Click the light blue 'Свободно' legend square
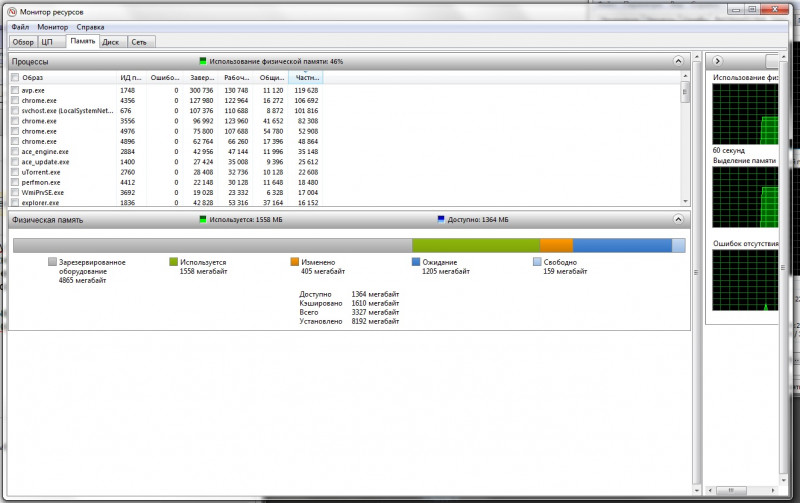 pos(537,262)
